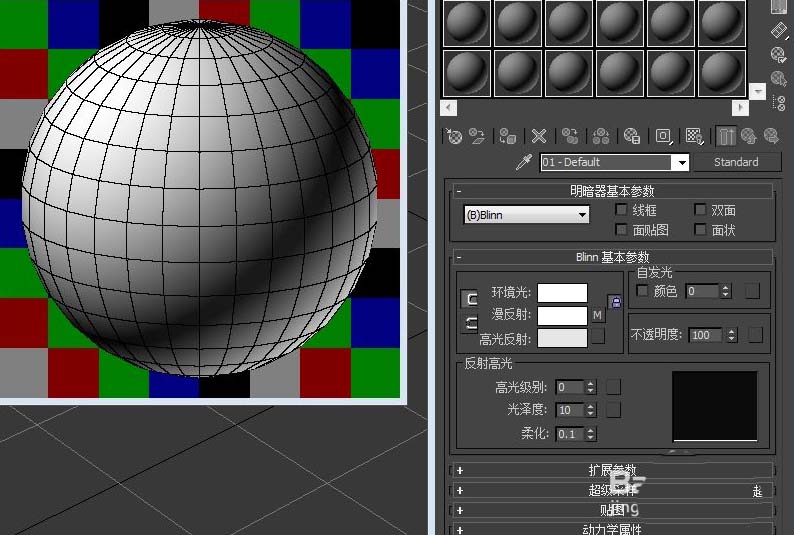Screen dimensions: 794x535
Task: Click map button beside 不透明度 value
Action: (x=755, y=335)
